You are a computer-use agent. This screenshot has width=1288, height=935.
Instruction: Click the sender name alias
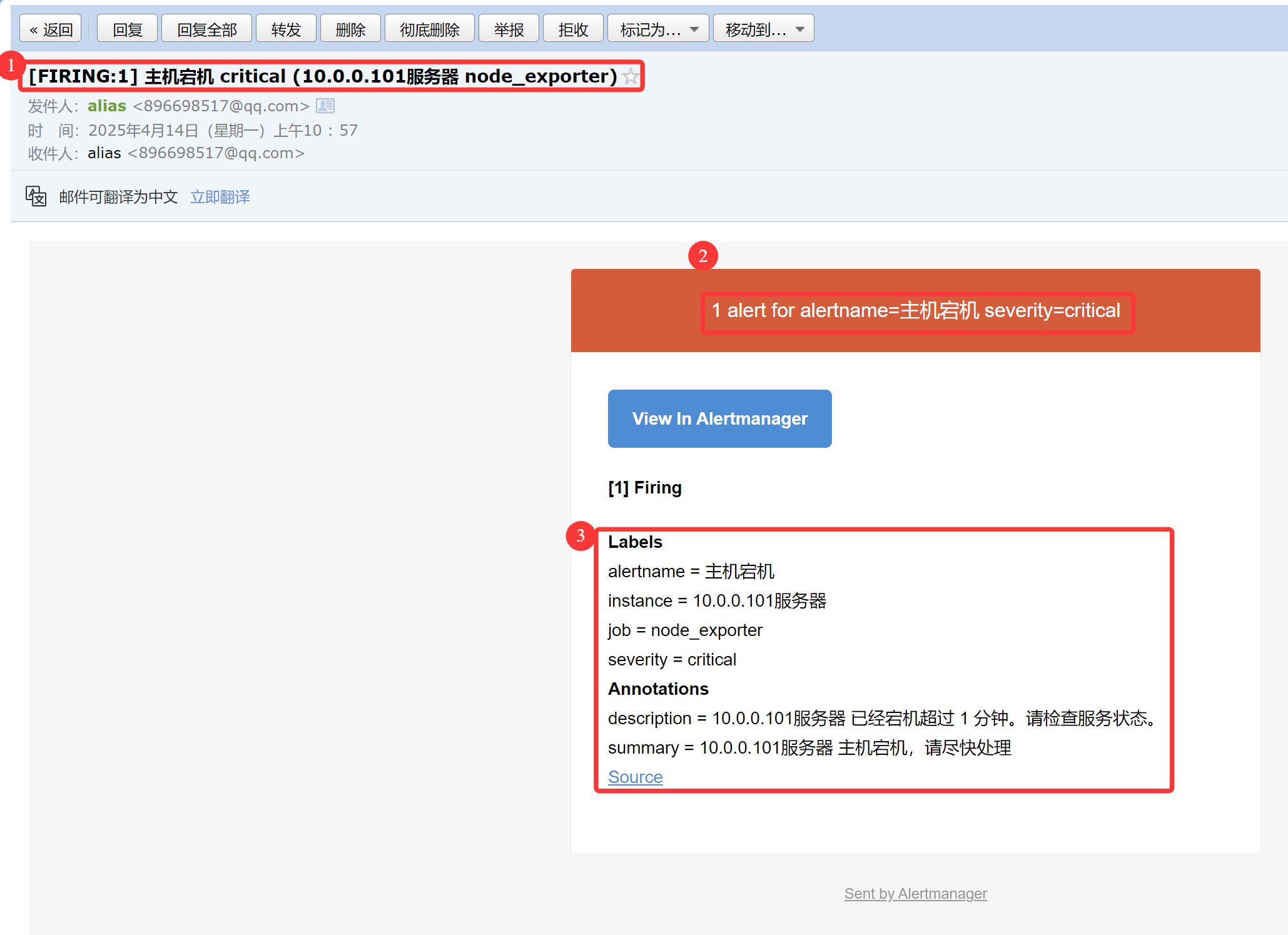[x=107, y=106]
